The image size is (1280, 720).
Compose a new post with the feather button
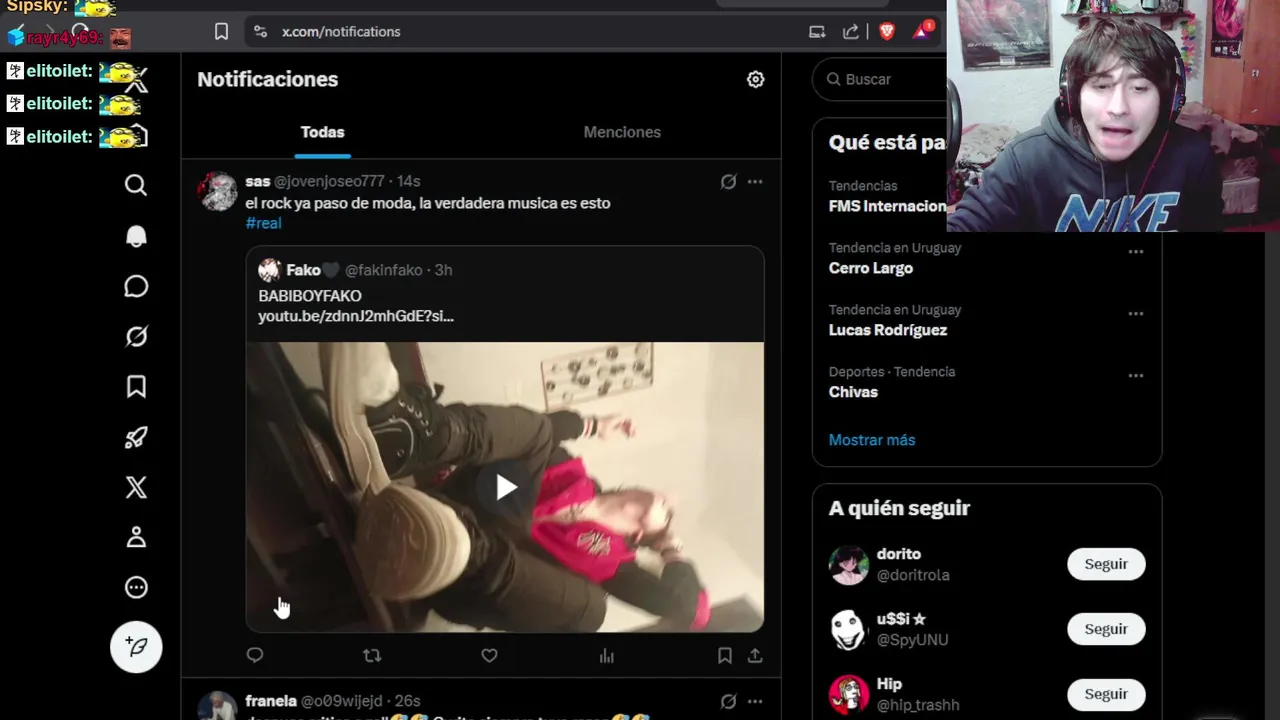point(136,647)
